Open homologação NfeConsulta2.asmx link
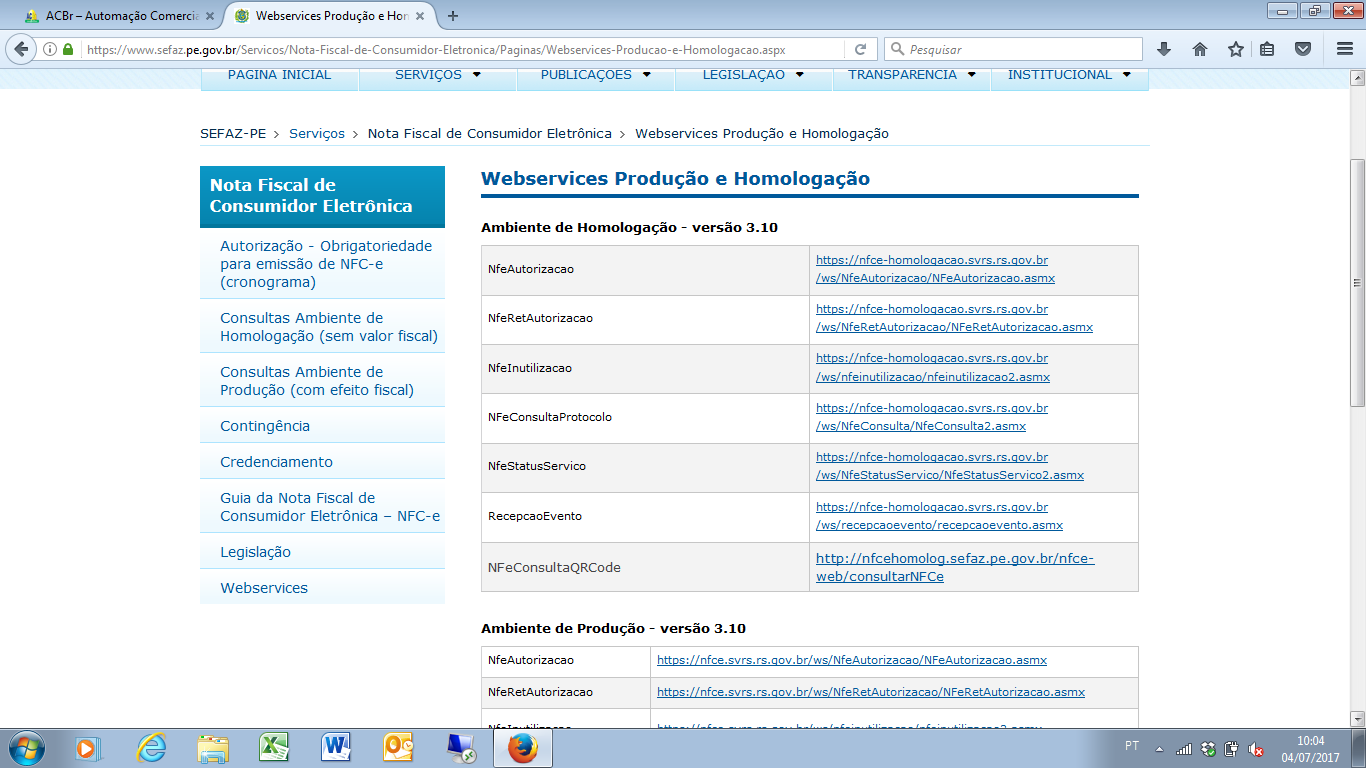This screenshot has width=1366, height=768. (x=932, y=417)
